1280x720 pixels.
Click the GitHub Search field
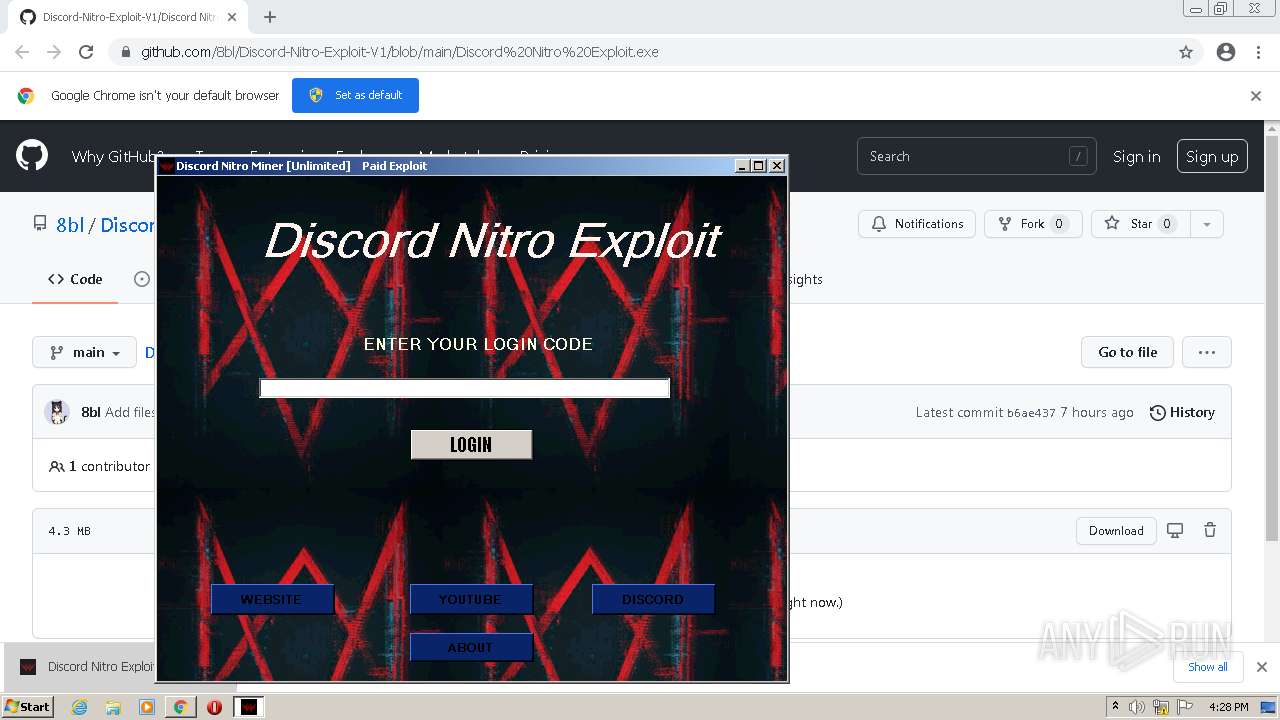pyautogui.click(x=977, y=156)
